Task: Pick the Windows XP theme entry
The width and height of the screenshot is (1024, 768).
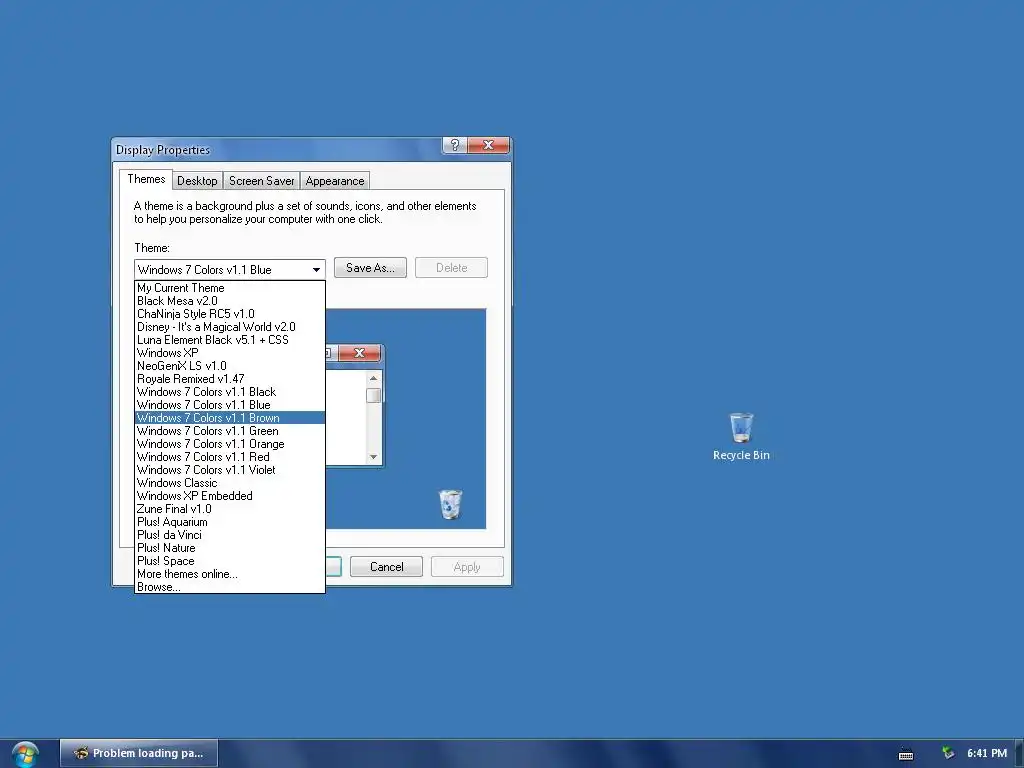Action: pos(230,353)
